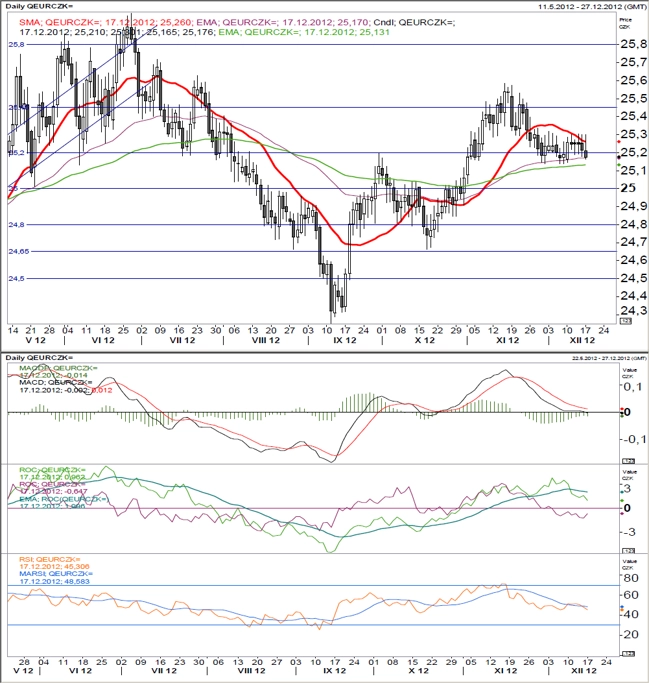The image size is (649, 683).
Task: Click the IX 12 month label on price timeline
Action: [x=345, y=340]
